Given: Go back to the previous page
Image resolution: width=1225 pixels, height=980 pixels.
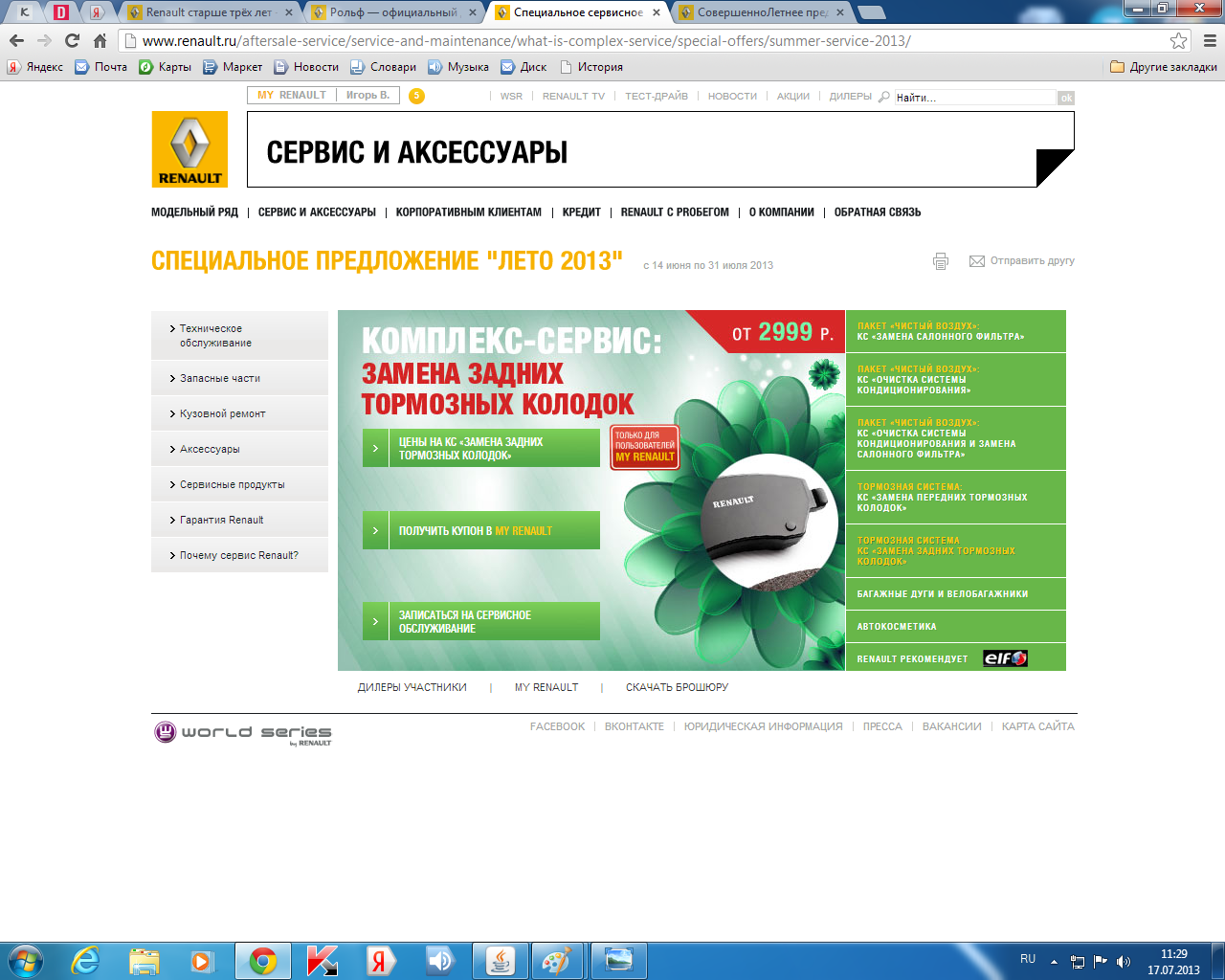Looking at the screenshot, I should pyautogui.click(x=16, y=41).
